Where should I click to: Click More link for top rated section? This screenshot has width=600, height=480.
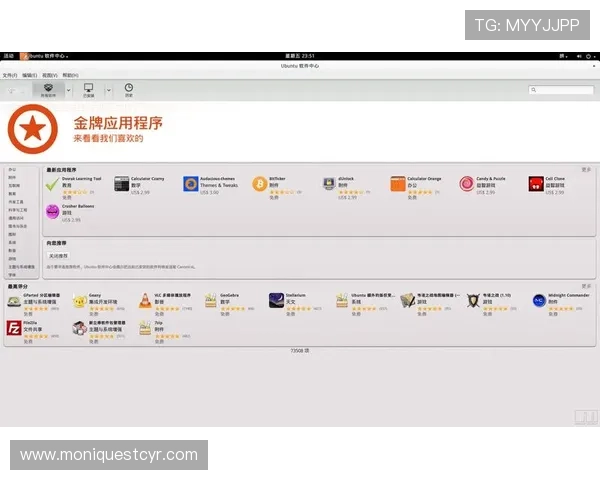tap(586, 286)
